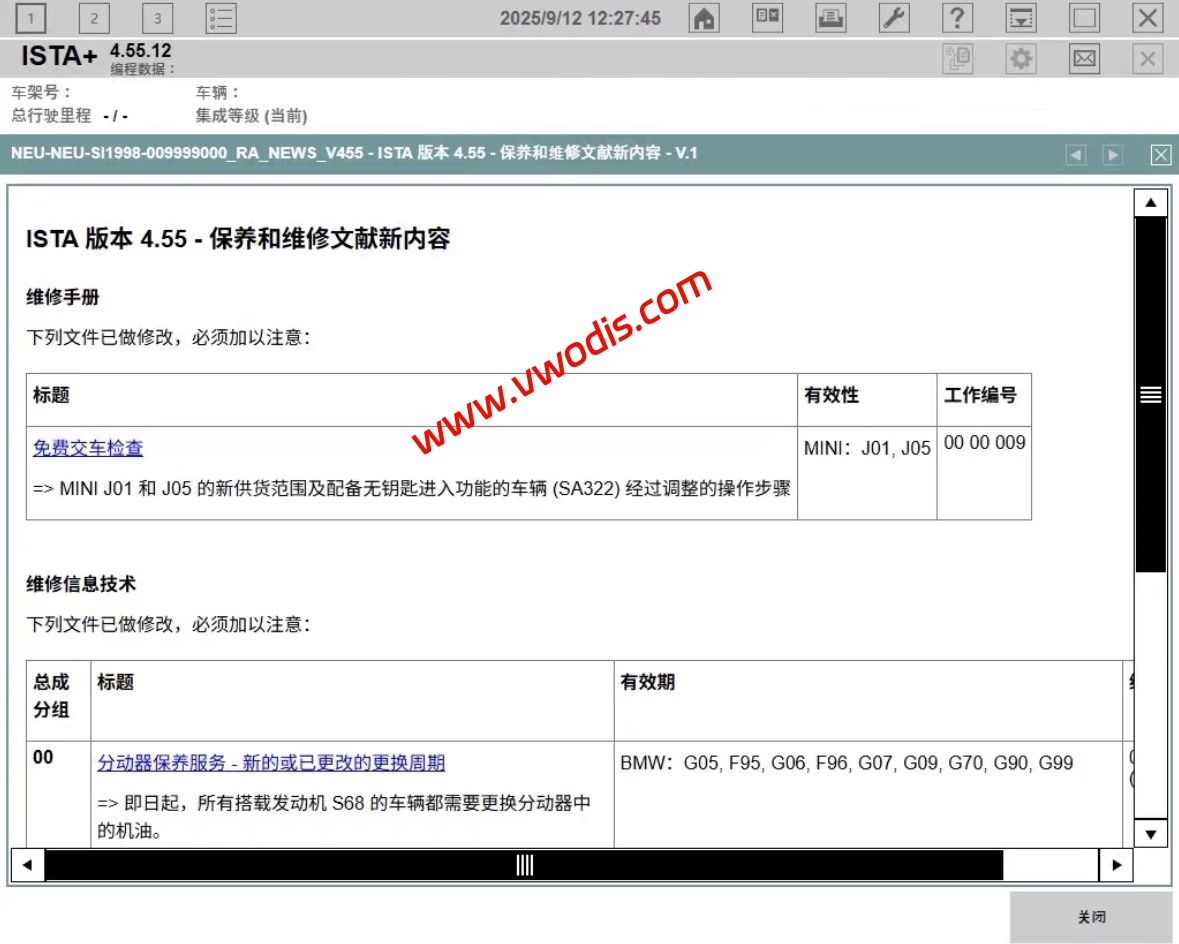Expand the minimize-to-tray dropdown icon

pos(1021,18)
